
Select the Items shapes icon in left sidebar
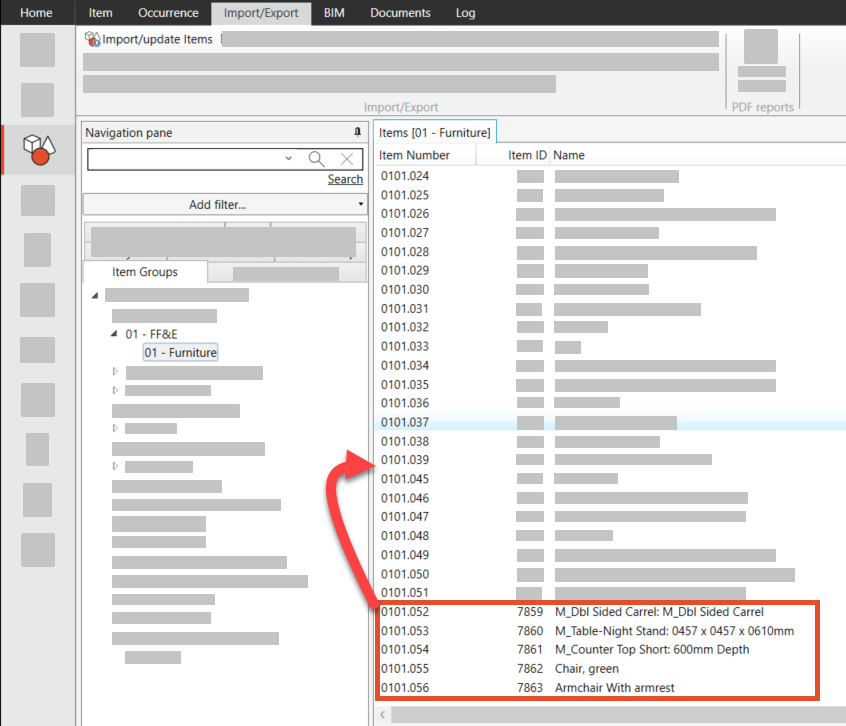(38, 150)
